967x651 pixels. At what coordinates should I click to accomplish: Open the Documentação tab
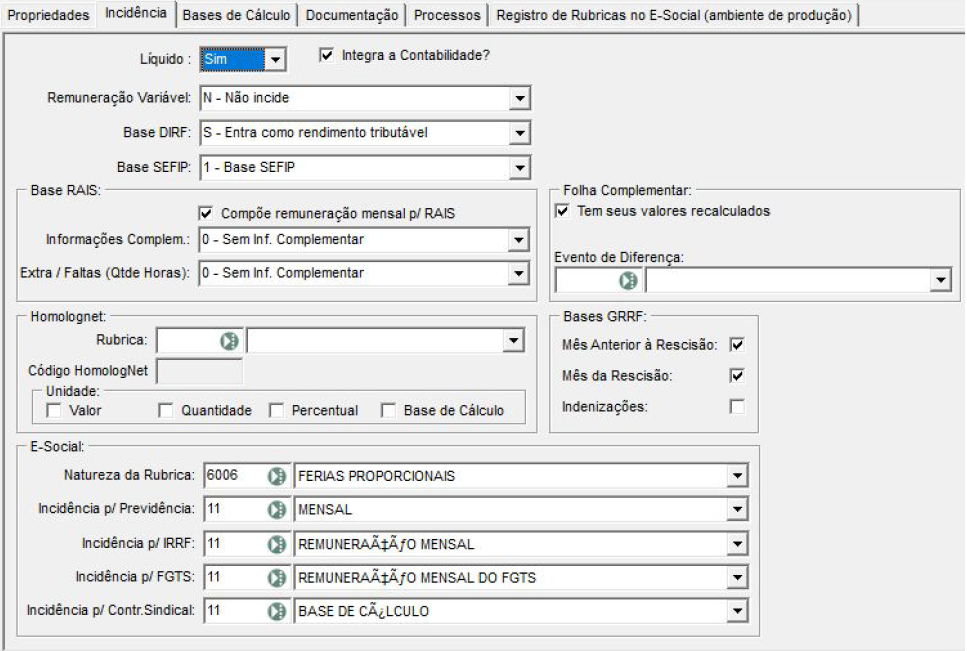tap(352, 15)
